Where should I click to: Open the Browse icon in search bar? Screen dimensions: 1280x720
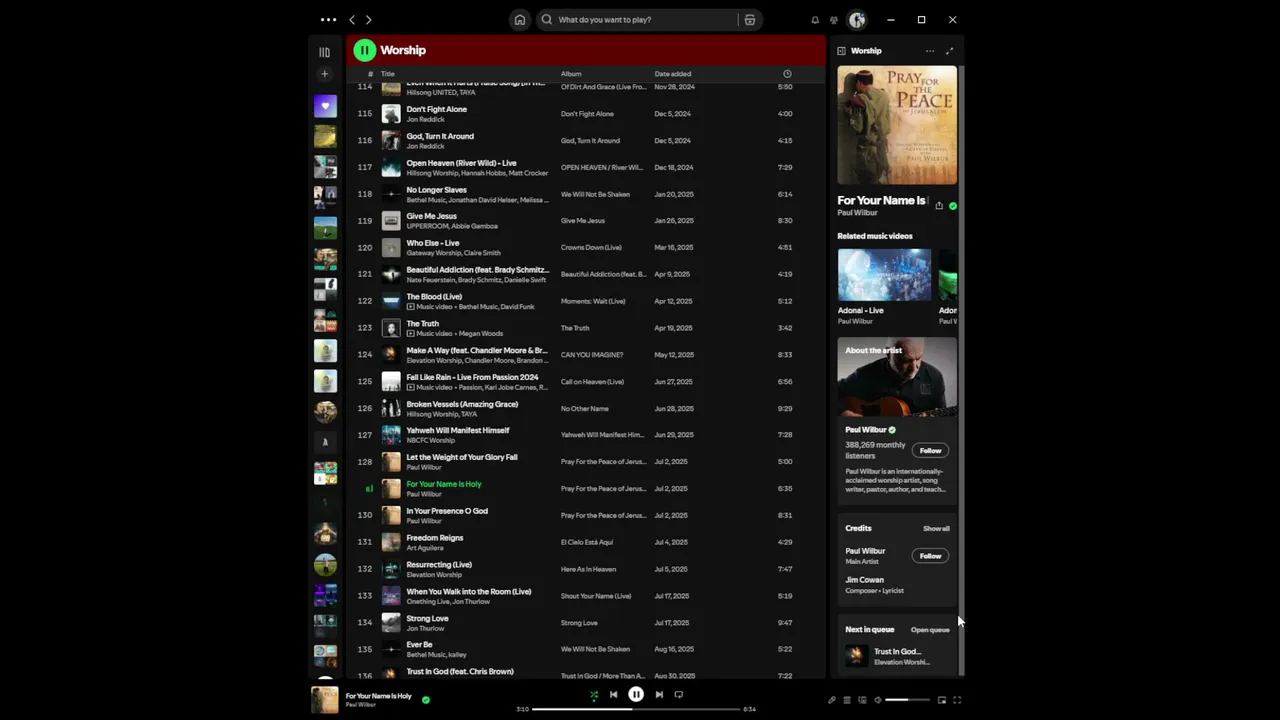(749, 19)
